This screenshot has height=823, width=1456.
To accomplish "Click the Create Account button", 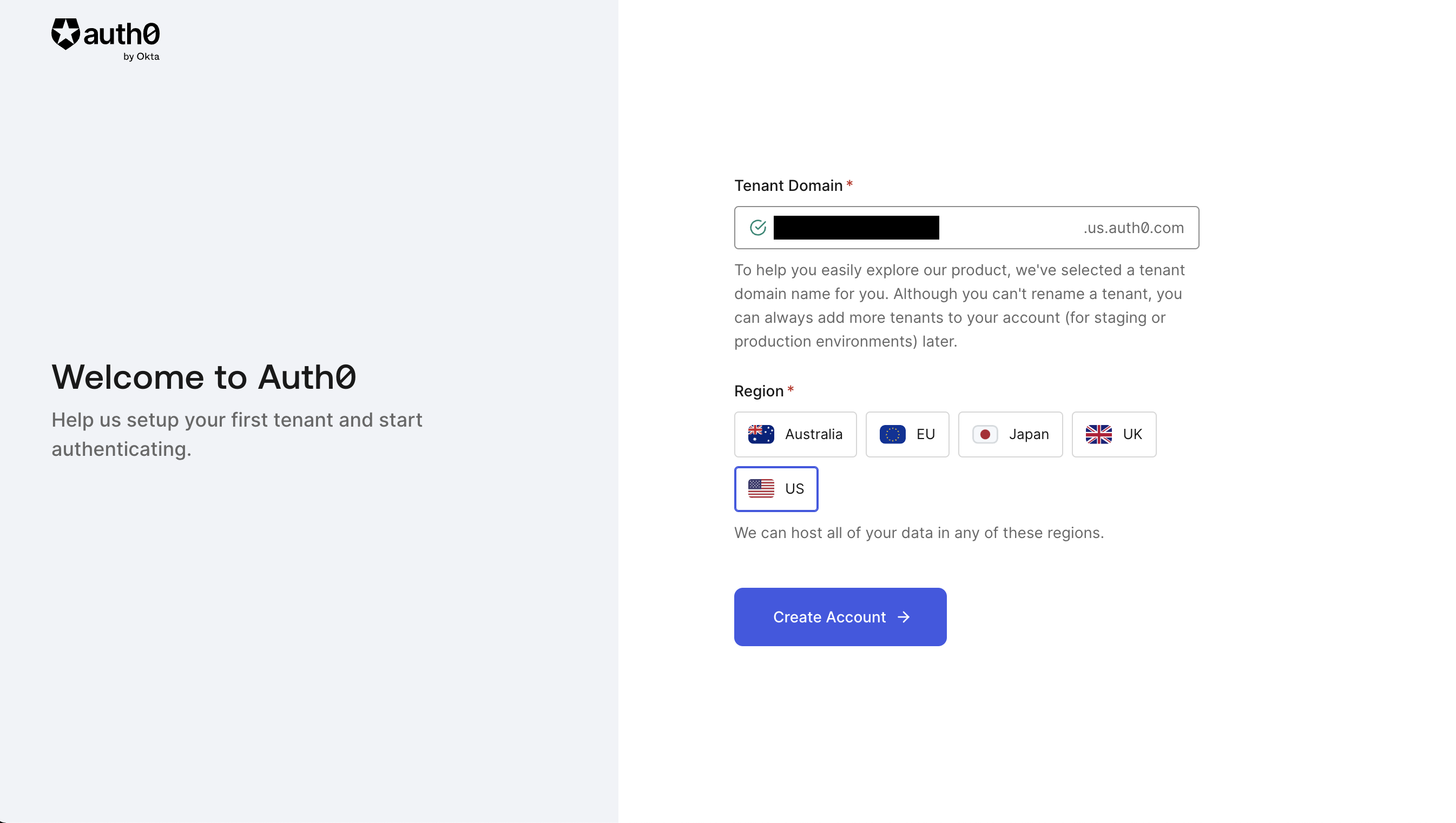I will click(840, 616).
